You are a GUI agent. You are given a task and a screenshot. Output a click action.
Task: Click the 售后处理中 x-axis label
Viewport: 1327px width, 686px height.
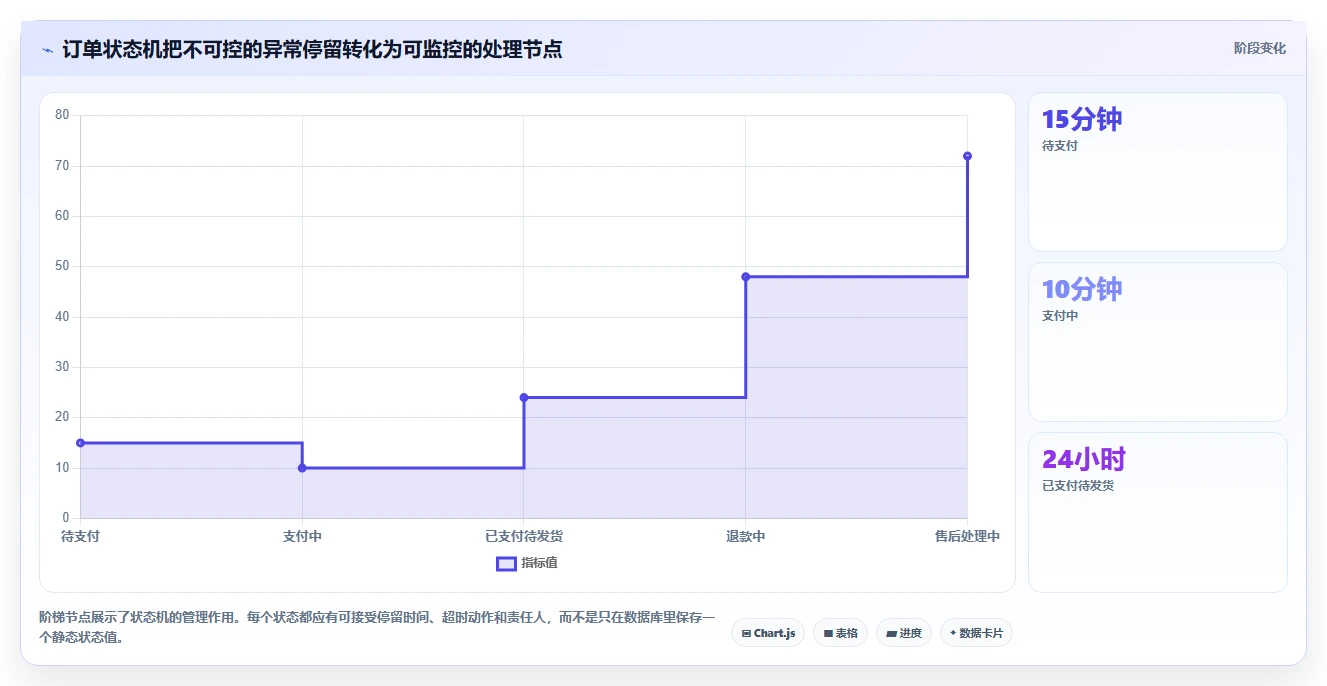pos(967,537)
